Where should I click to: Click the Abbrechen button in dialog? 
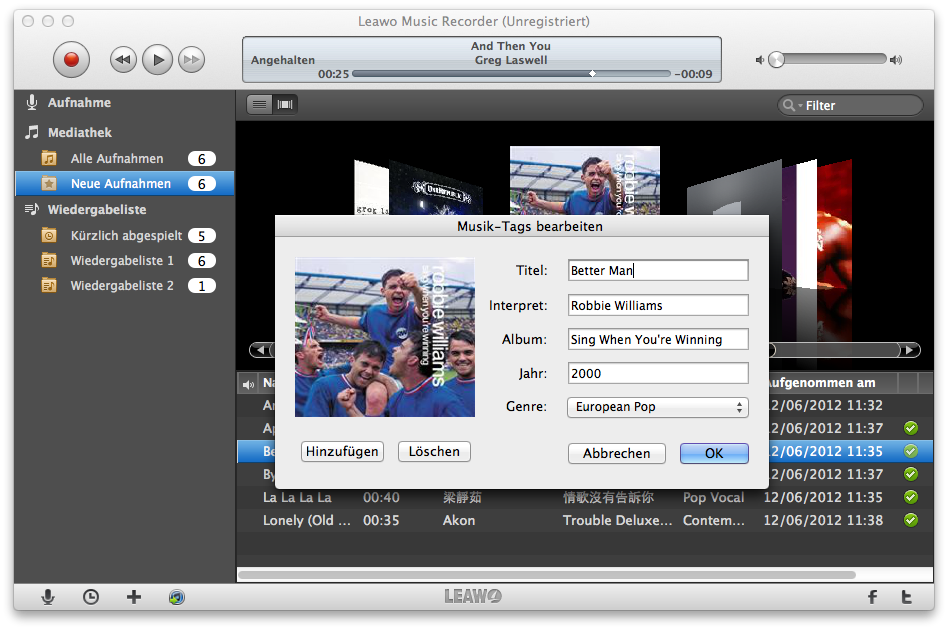[616, 453]
